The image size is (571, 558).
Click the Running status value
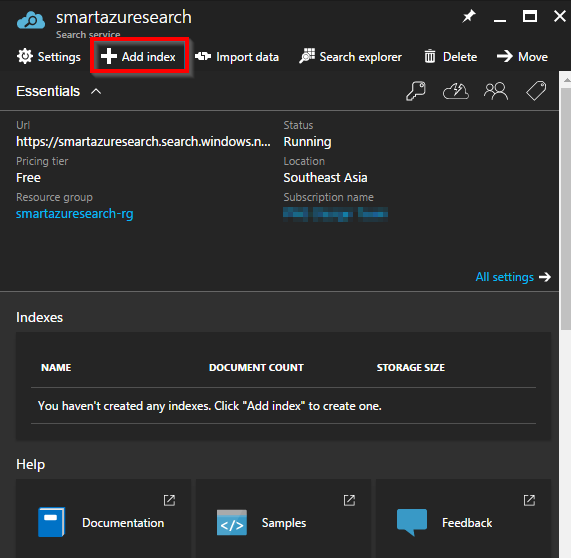click(x=307, y=142)
